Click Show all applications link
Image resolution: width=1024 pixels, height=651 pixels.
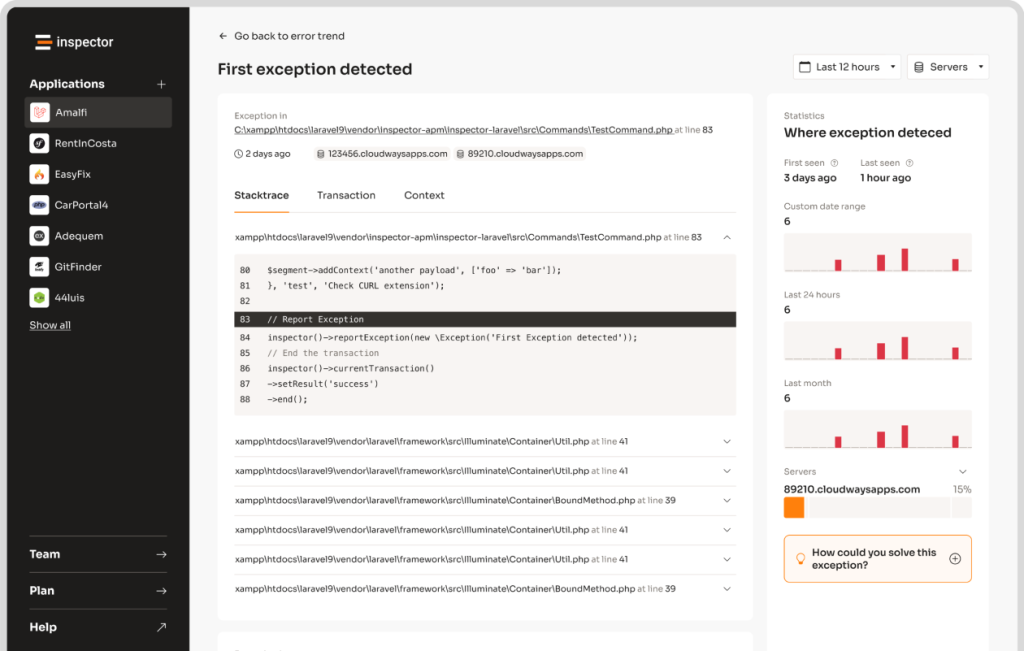50,325
